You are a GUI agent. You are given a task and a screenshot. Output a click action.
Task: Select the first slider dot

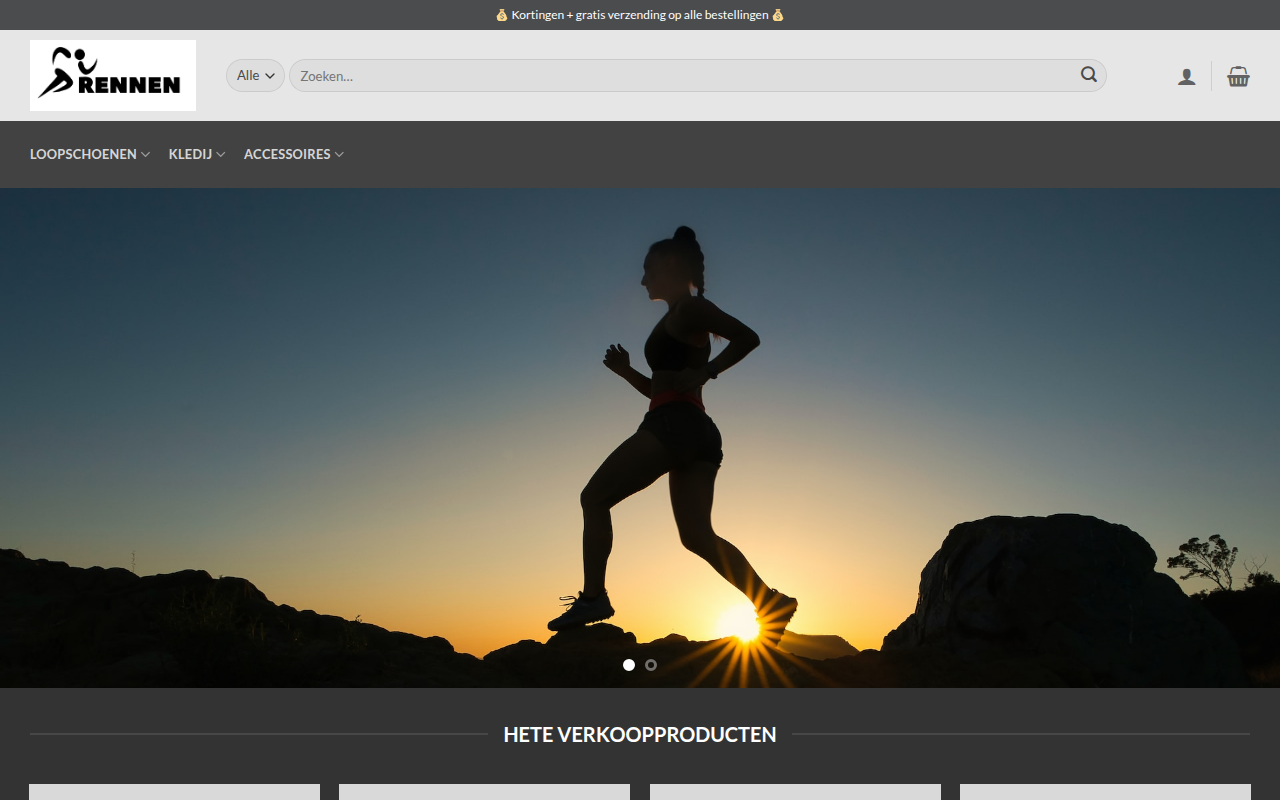click(629, 665)
